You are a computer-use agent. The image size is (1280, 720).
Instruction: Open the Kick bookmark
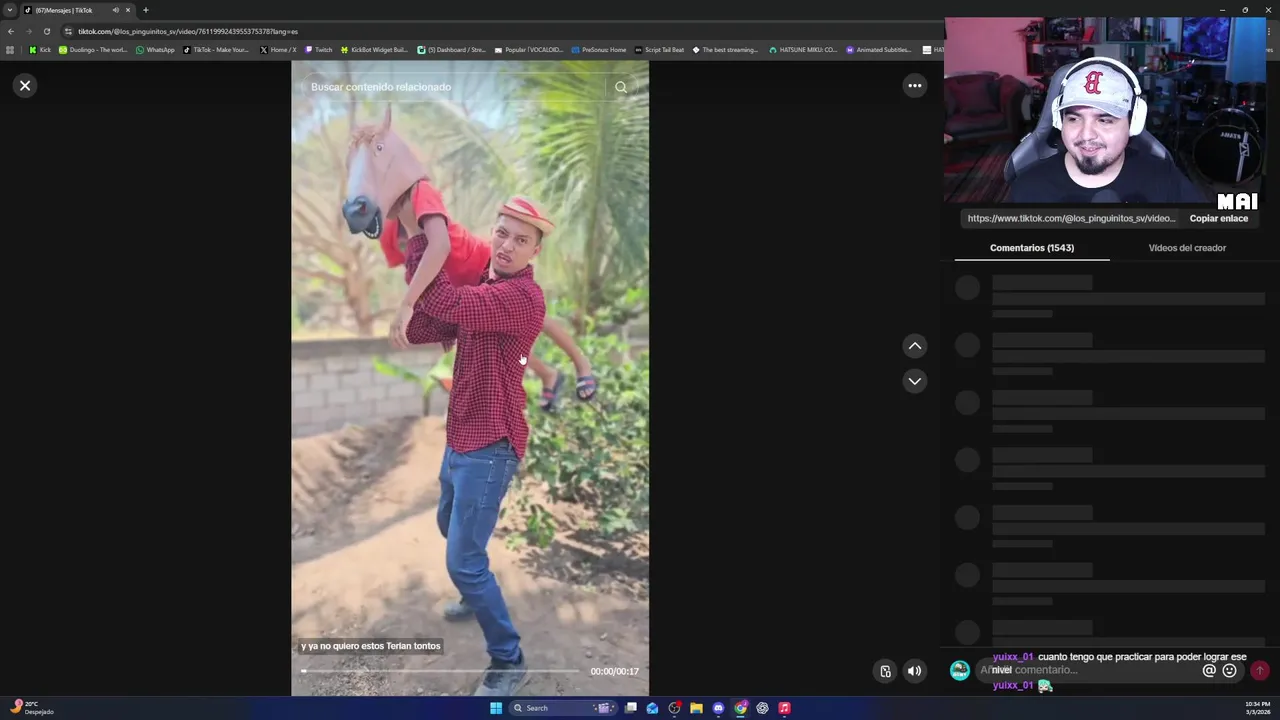tap(40, 49)
